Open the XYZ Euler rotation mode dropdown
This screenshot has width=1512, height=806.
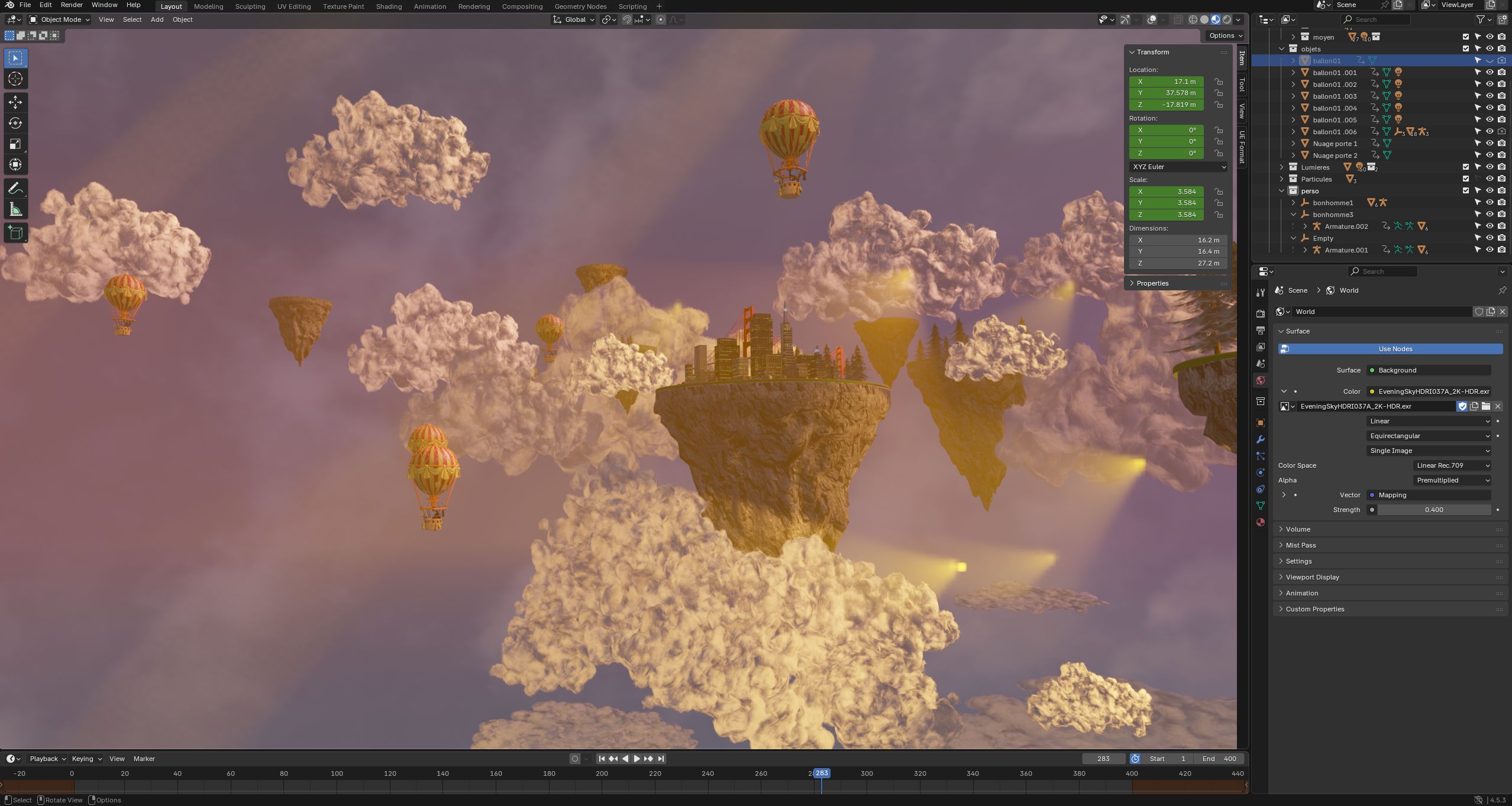[1178, 167]
